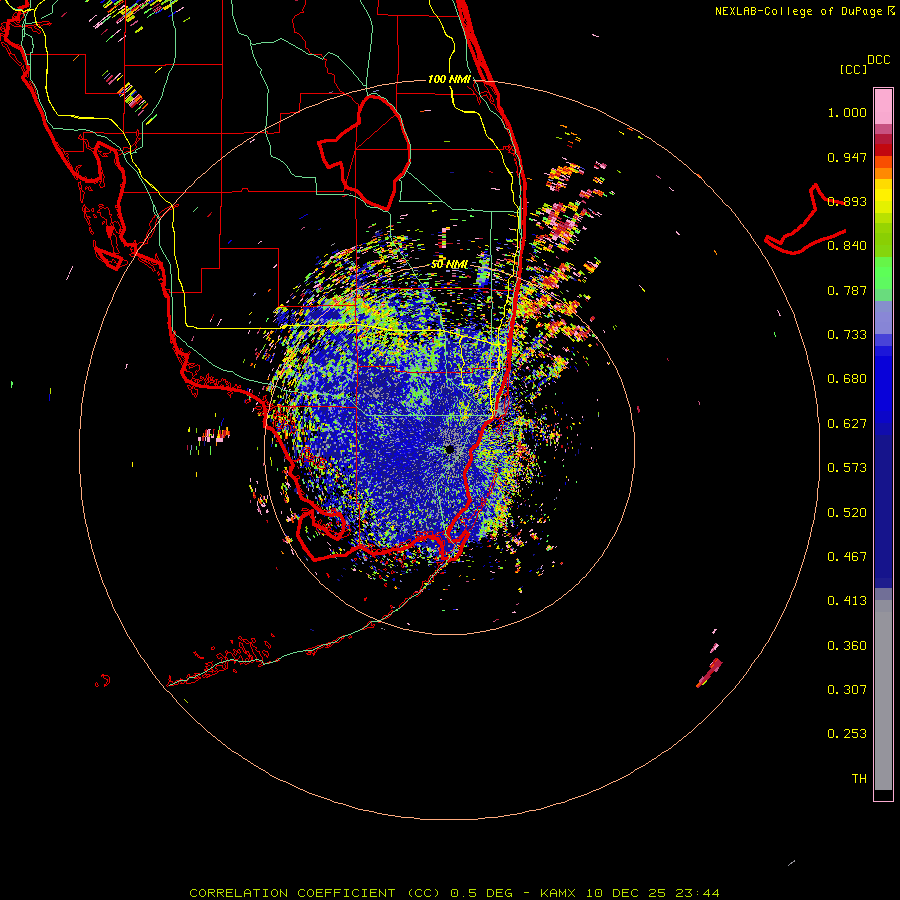Click the orange segment of the color bar
Viewport: 900px width, 900px height.
[883, 167]
